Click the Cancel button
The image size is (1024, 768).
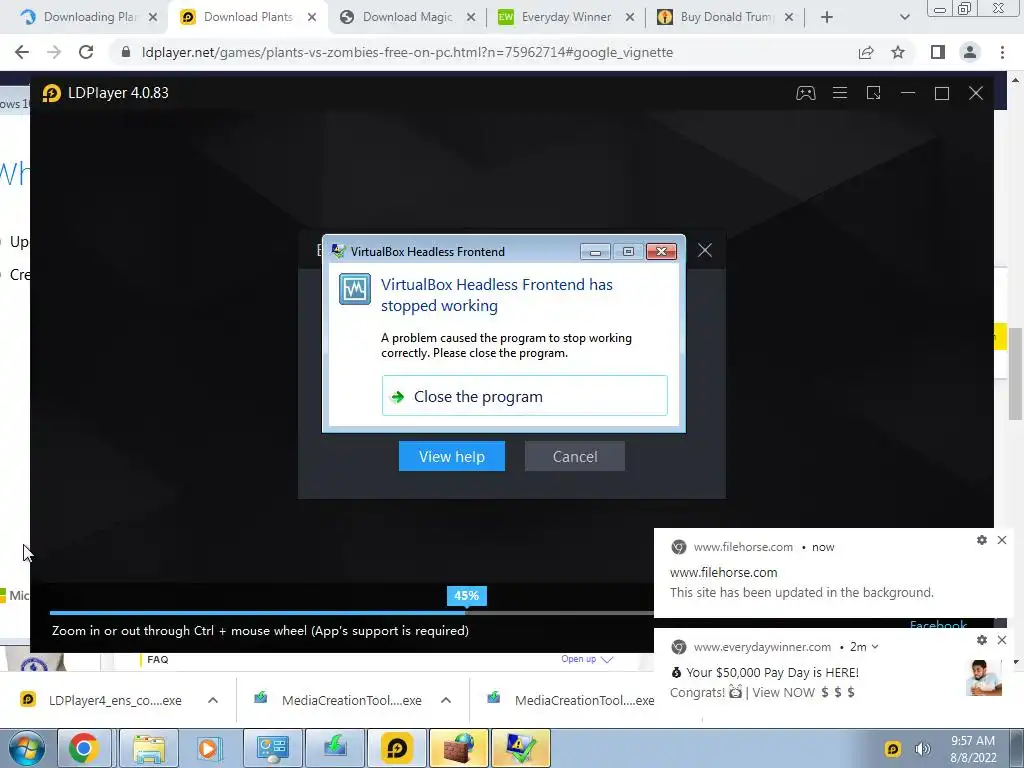click(575, 456)
